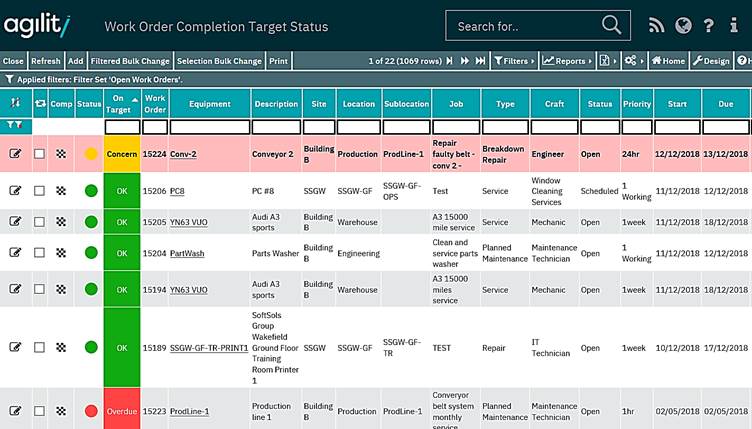752x429 pixels.
Task: Go to Home in the toolbar
Action: point(668,61)
